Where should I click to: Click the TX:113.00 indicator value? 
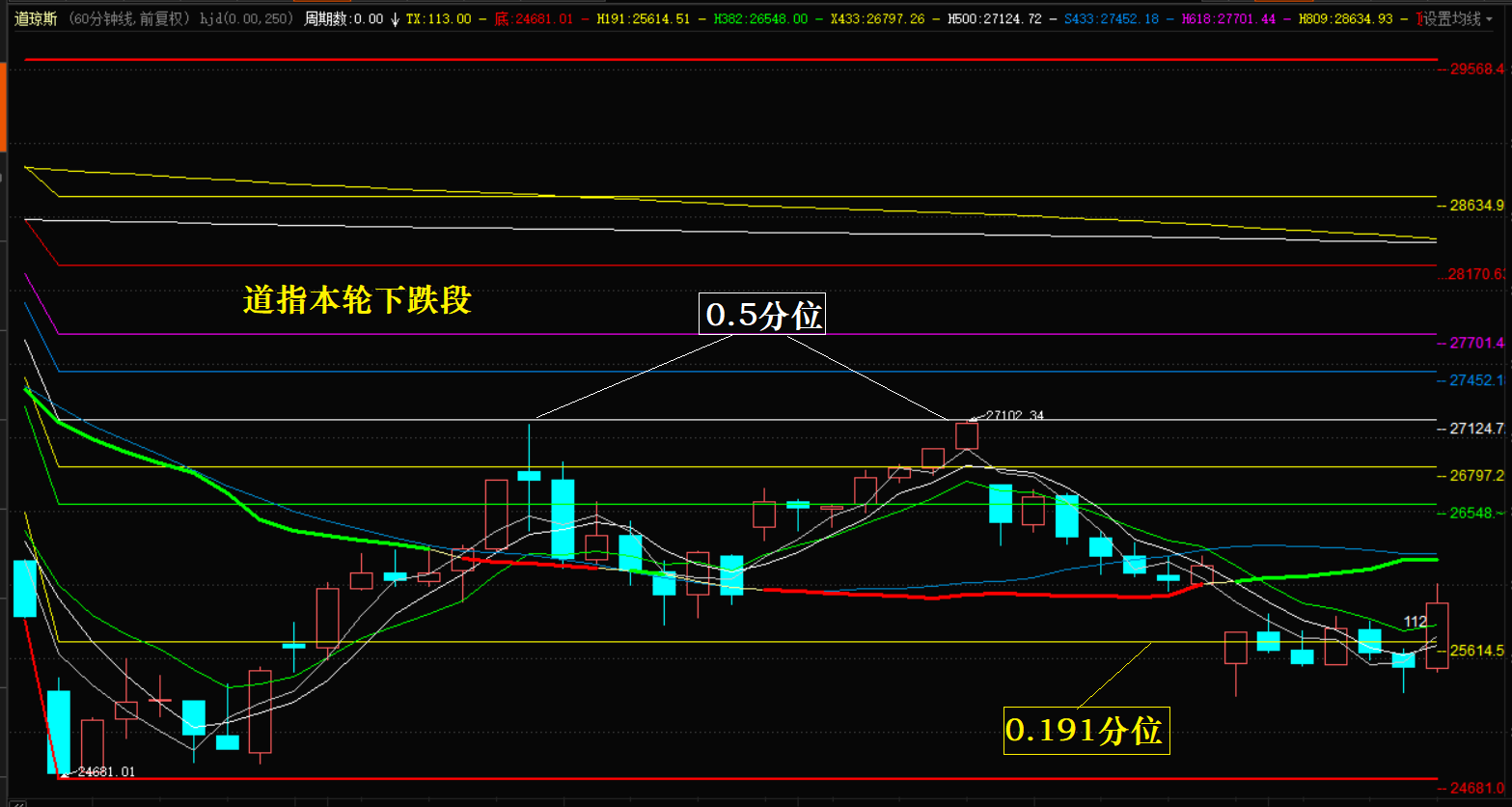[x=439, y=18]
